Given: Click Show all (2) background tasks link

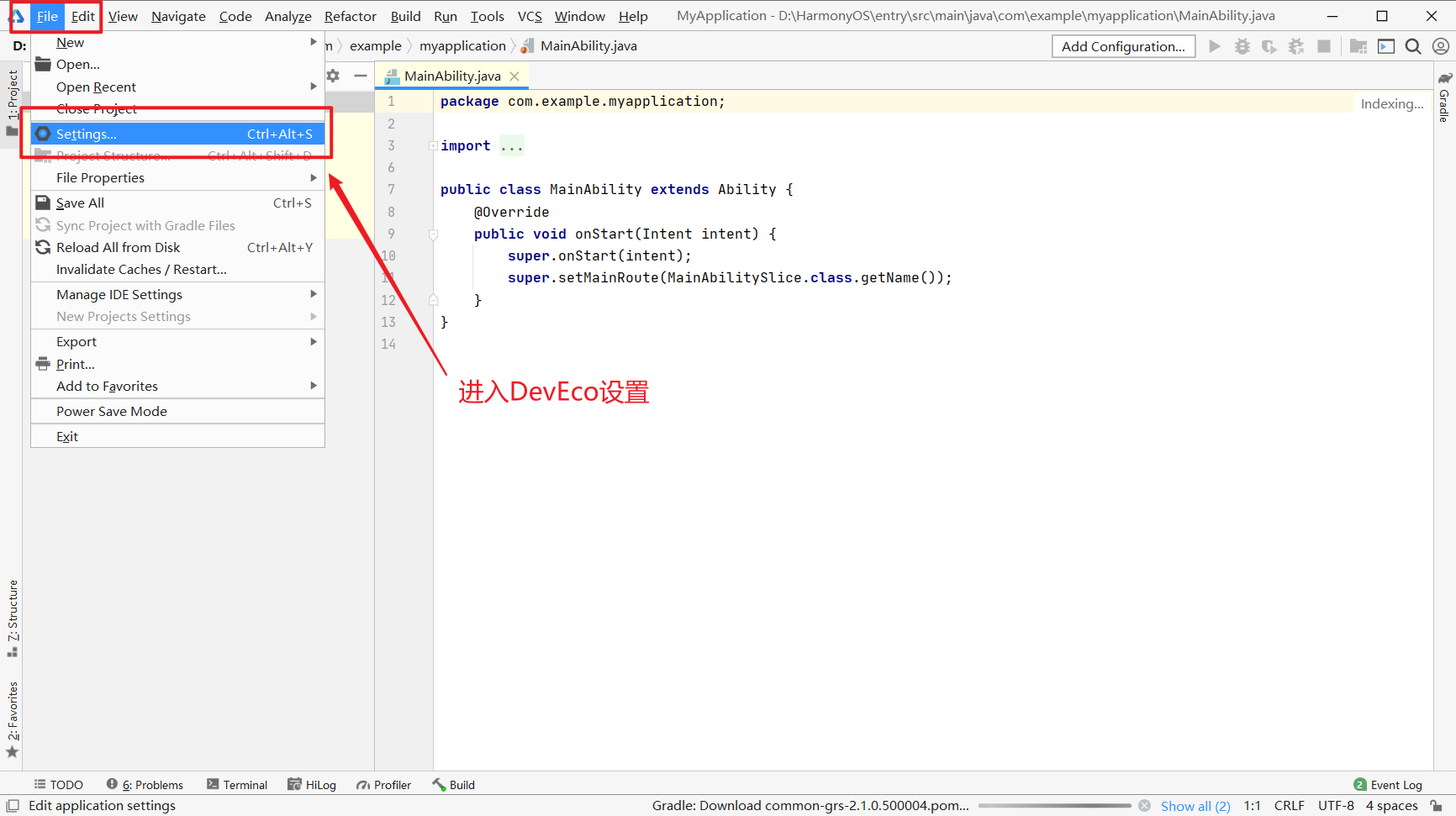Looking at the screenshot, I should 1195,806.
